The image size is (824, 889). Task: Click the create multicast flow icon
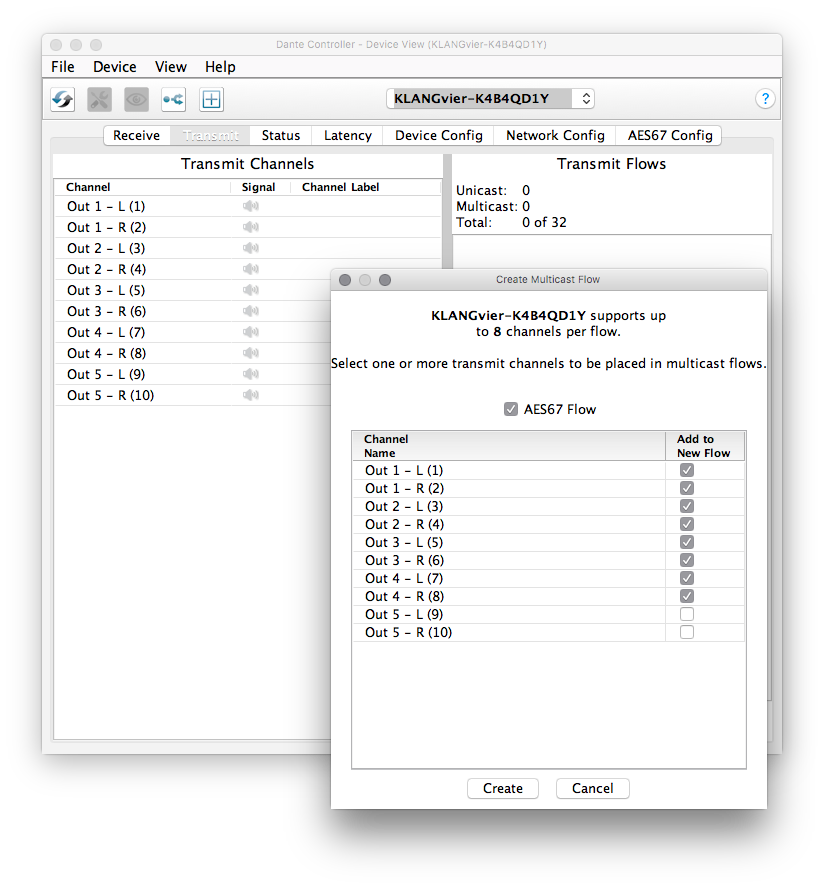174,100
